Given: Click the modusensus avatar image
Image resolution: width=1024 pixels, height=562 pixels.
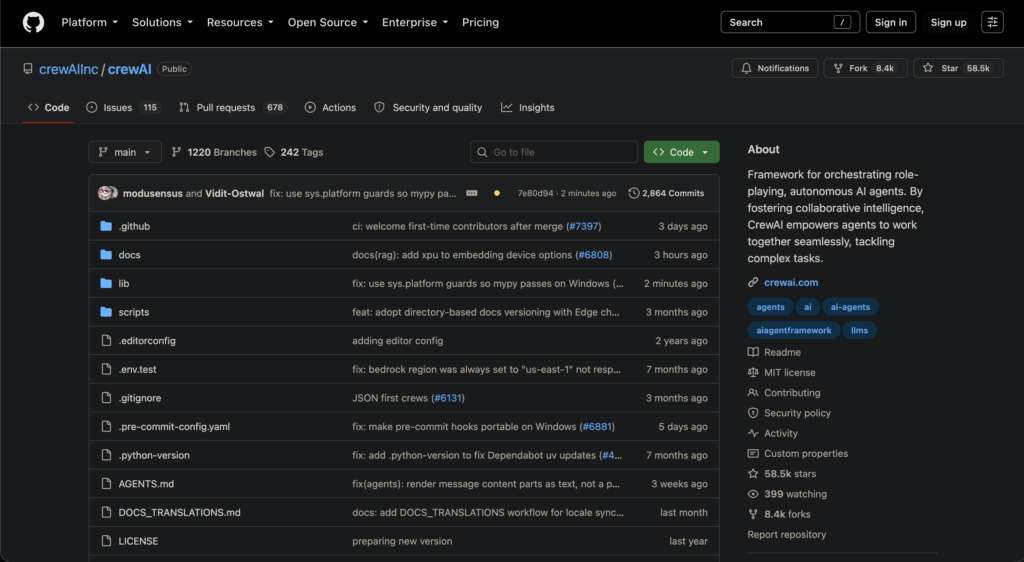Looking at the screenshot, I should [x=104, y=193].
